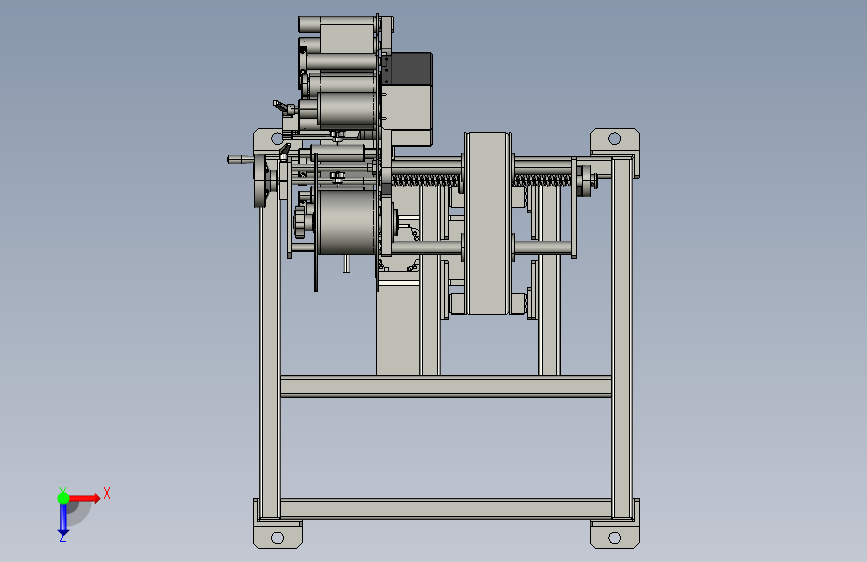This screenshot has width=867, height=562.
Task: Select the middle horizontal frame crossbar
Action: 446,386
